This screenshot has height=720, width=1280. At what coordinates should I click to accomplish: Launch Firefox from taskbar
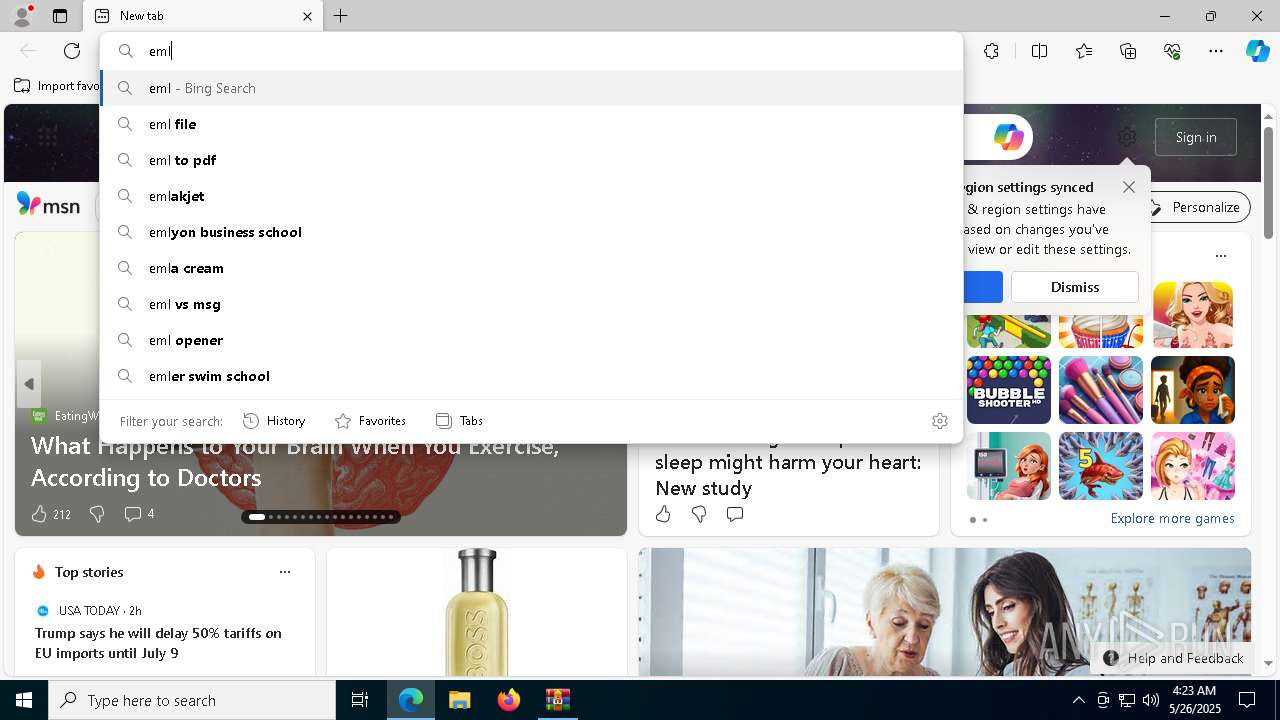point(509,700)
